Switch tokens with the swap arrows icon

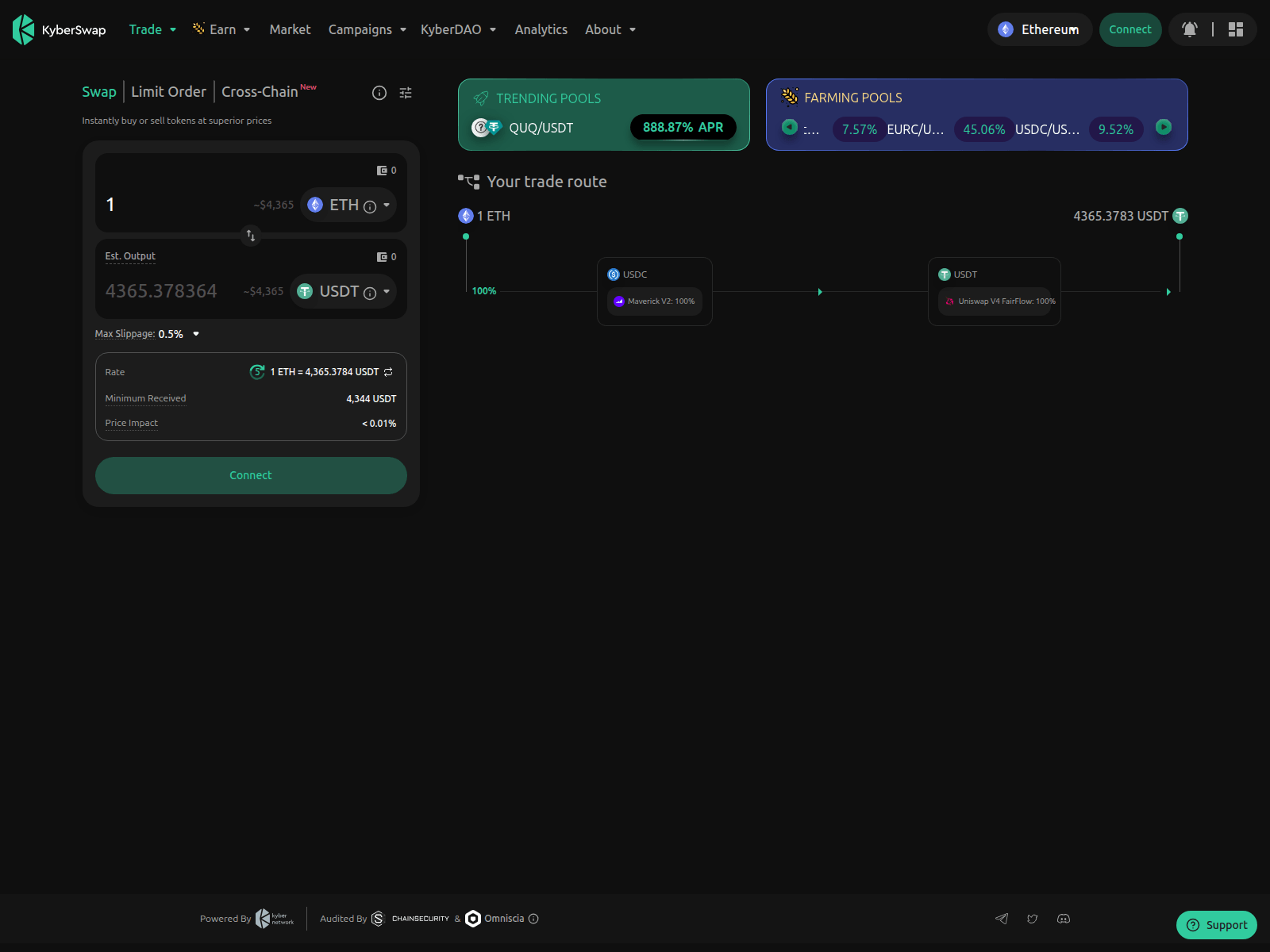click(251, 236)
